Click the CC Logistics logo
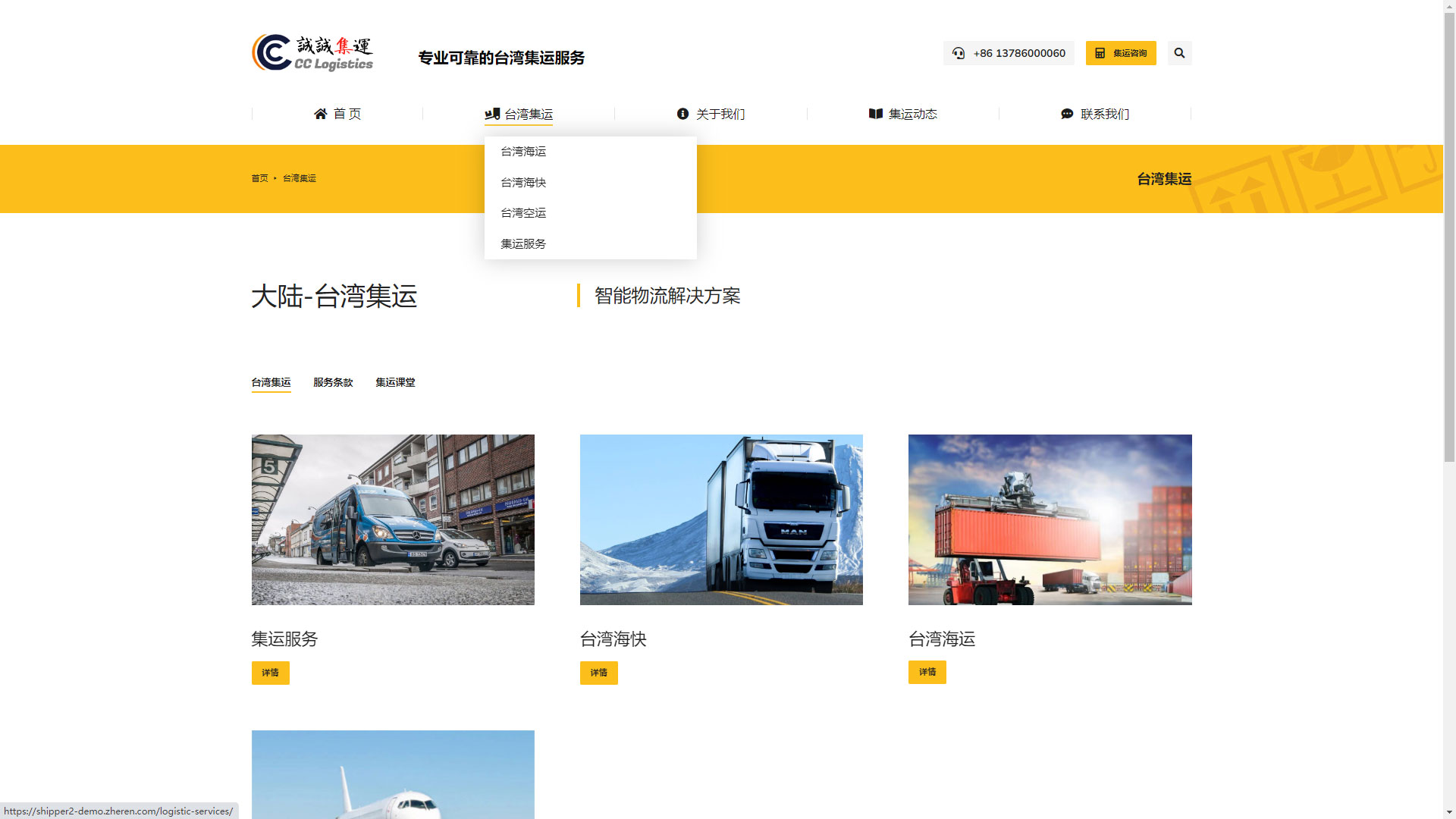This screenshot has width=1456, height=819. (x=312, y=52)
